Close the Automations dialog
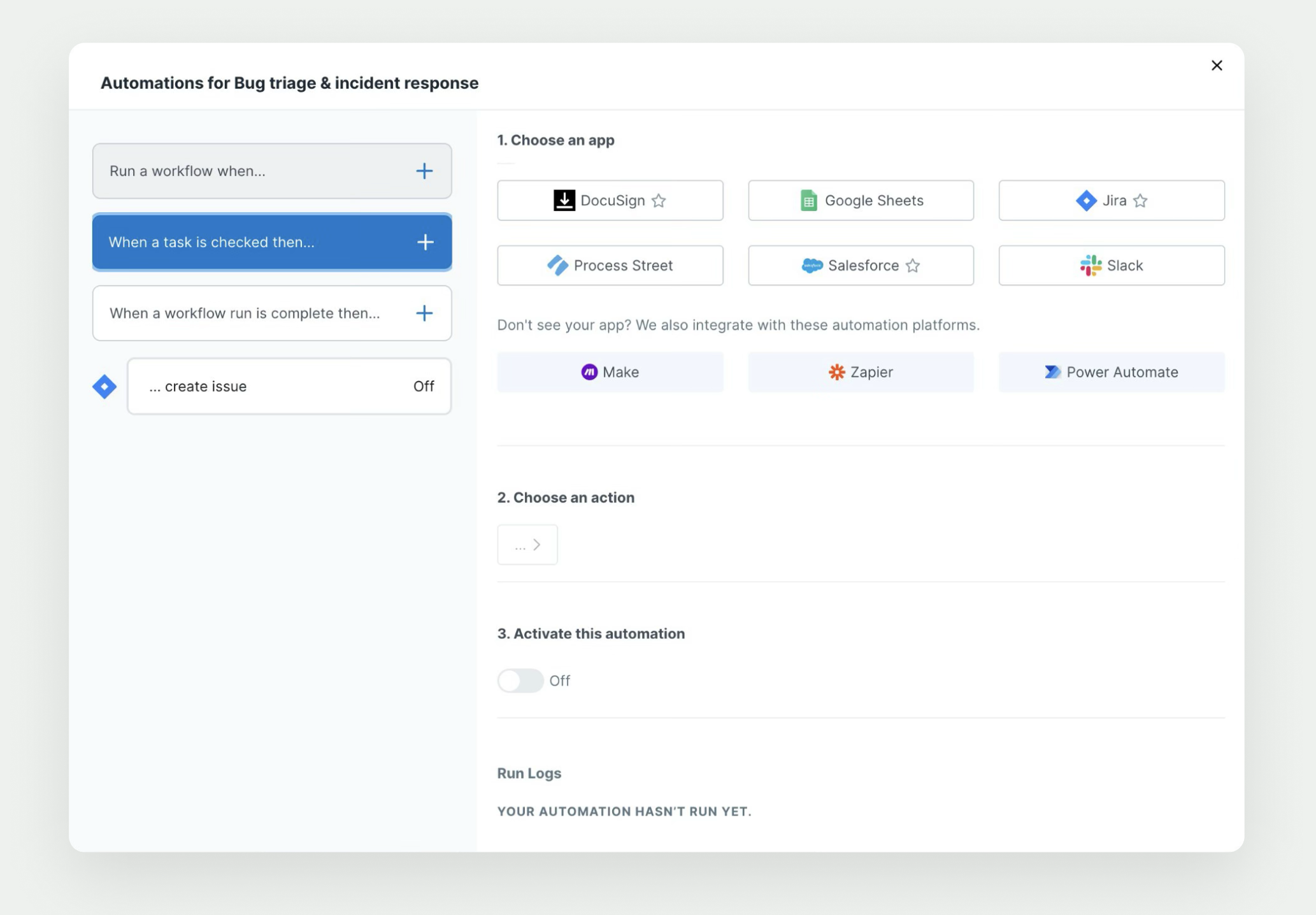The height and width of the screenshot is (915, 1316). pos(1217,65)
